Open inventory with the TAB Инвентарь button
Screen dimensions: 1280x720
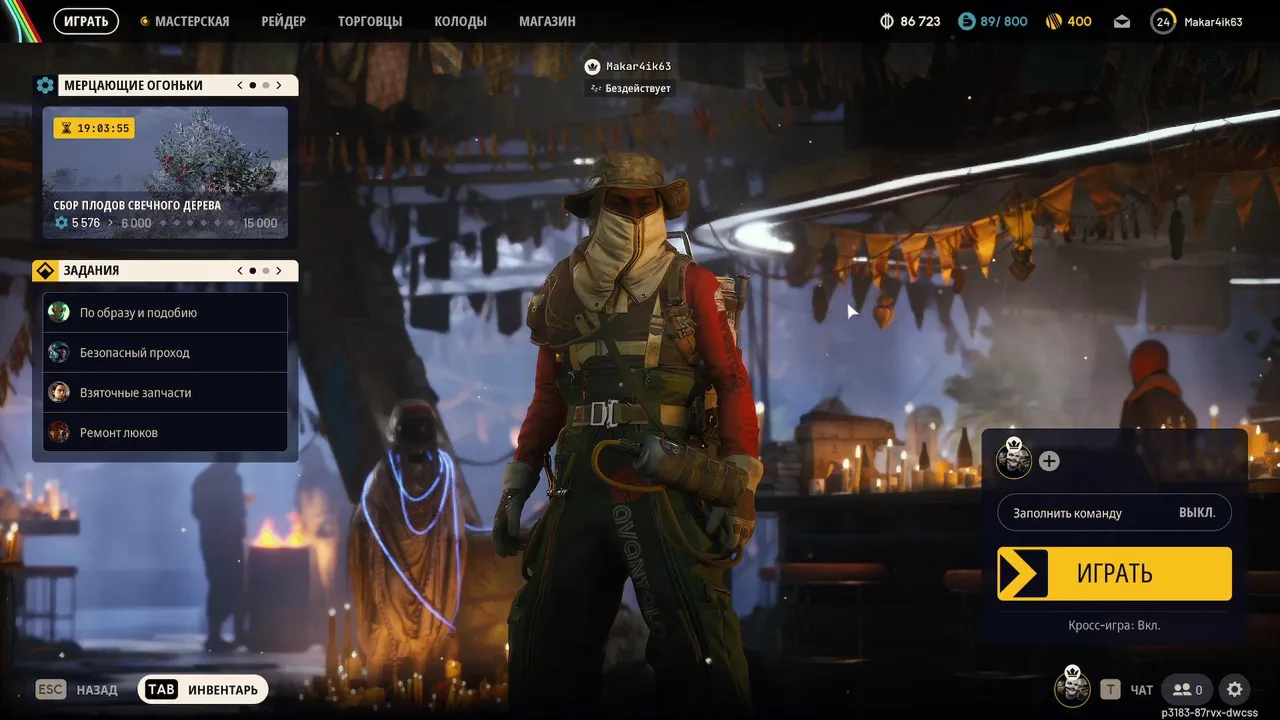tap(203, 689)
